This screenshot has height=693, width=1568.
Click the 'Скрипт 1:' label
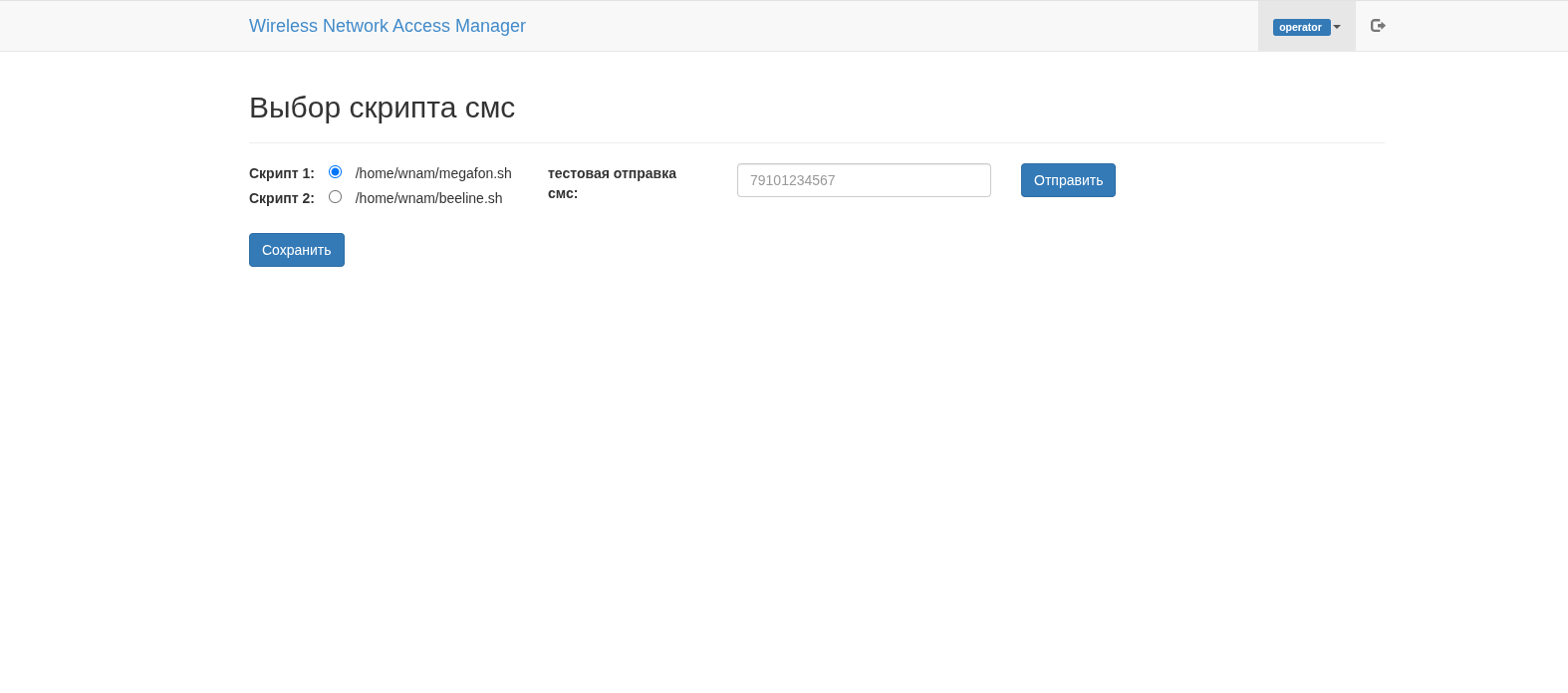coord(281,173)
